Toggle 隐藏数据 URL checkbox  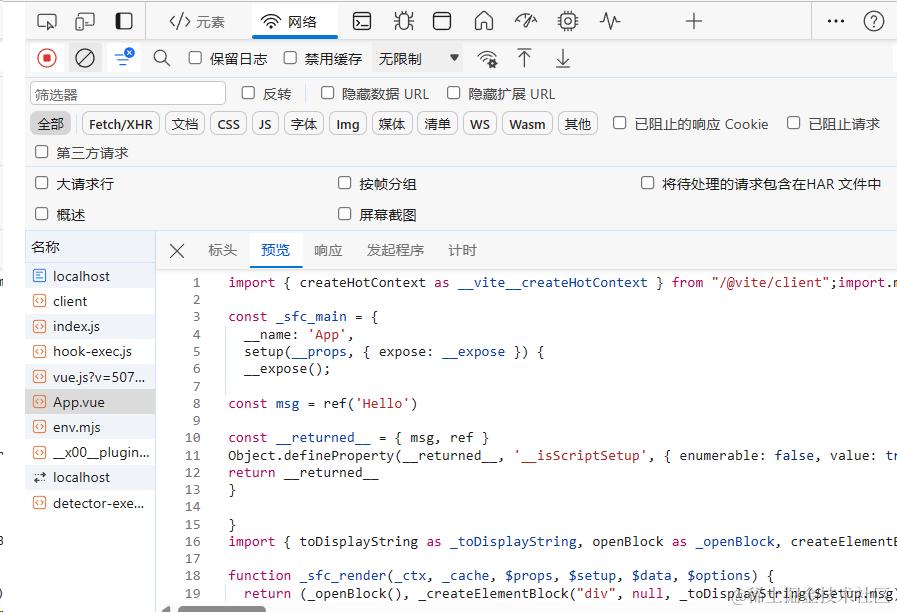click(x=327, y=93)
